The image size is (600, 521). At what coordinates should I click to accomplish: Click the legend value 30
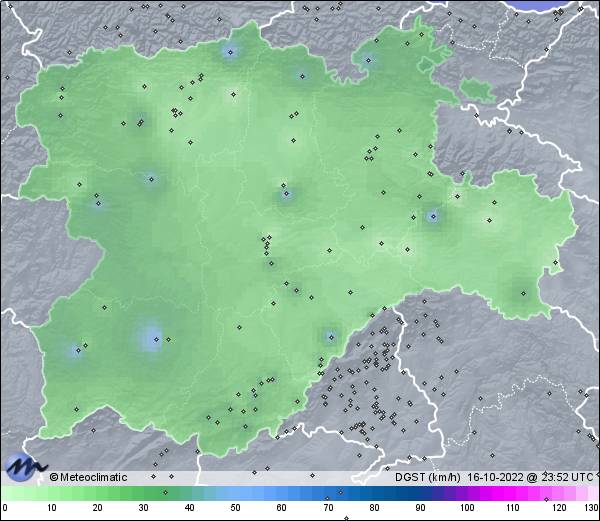click(143, 508)
